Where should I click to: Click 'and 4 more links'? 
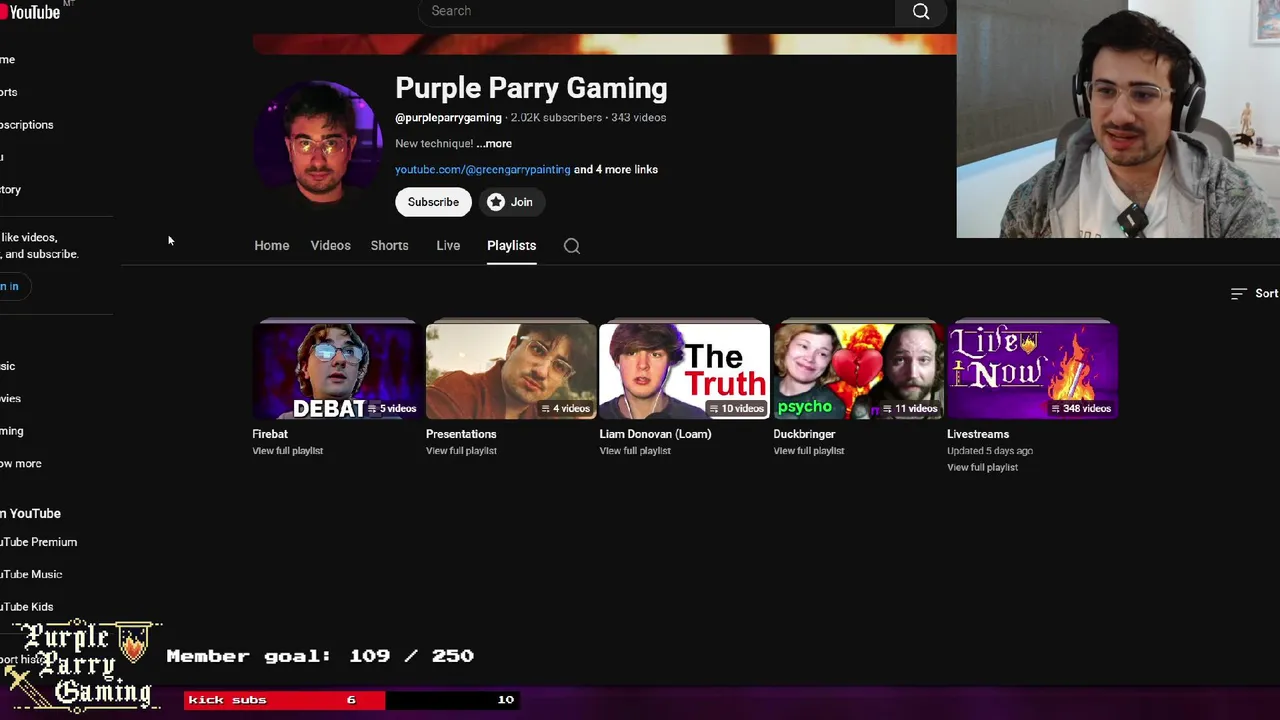tap(616, 170)
